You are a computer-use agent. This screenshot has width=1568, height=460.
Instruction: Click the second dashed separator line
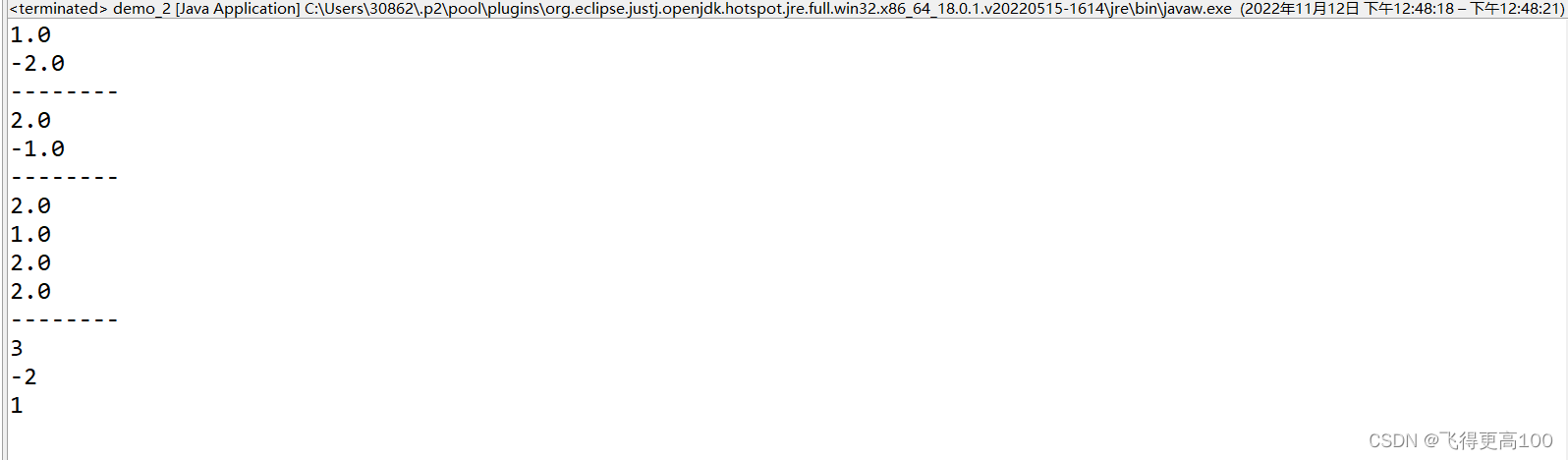click(64, 178)
